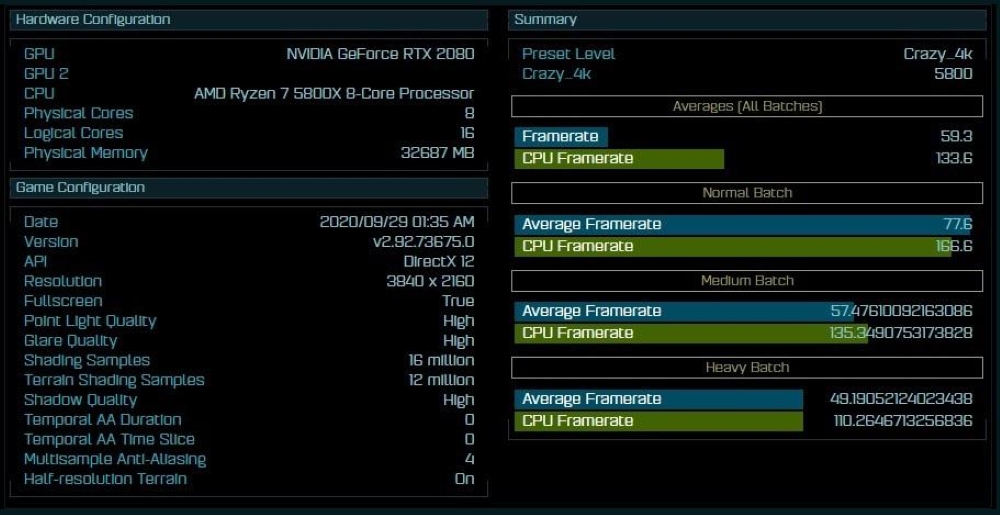Click the resolution value 3840 x 2160
This screenshot has width=1000, height=515.
pos(430,281)
